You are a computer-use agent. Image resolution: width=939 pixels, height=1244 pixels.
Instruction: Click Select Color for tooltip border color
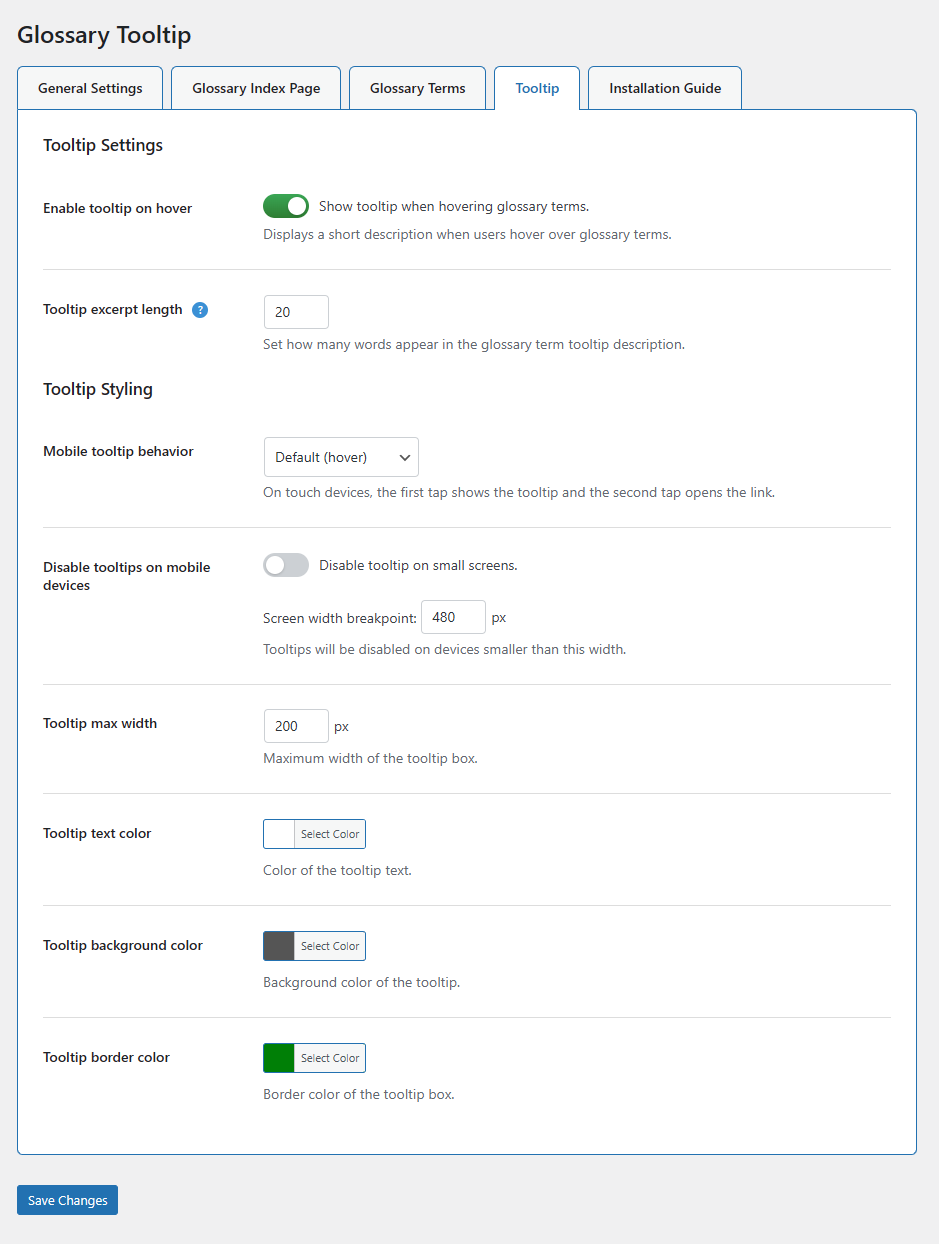[x=330, y=1058]
